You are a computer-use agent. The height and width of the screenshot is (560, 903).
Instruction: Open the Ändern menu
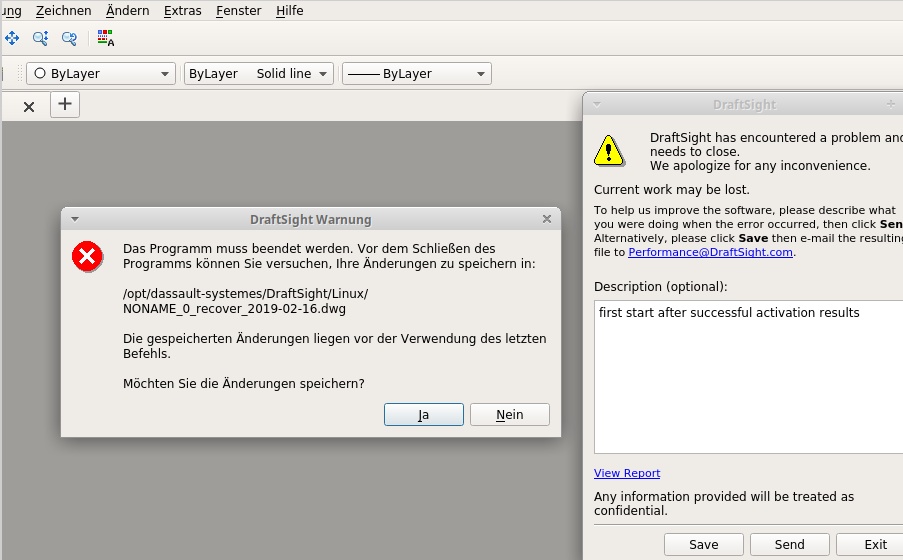pos(127,10)
